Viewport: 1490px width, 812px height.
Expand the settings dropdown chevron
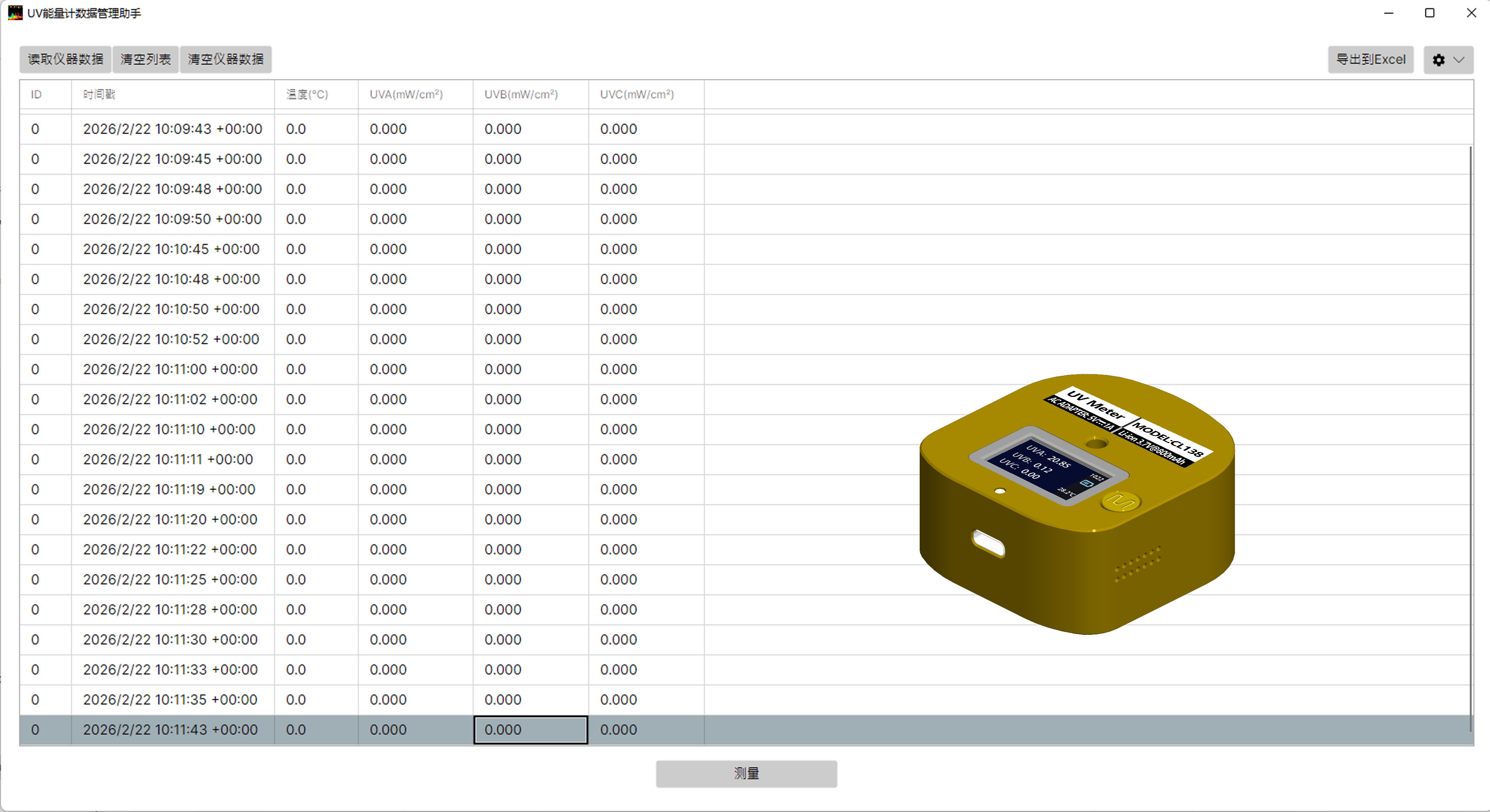(x=1459, y=60)
